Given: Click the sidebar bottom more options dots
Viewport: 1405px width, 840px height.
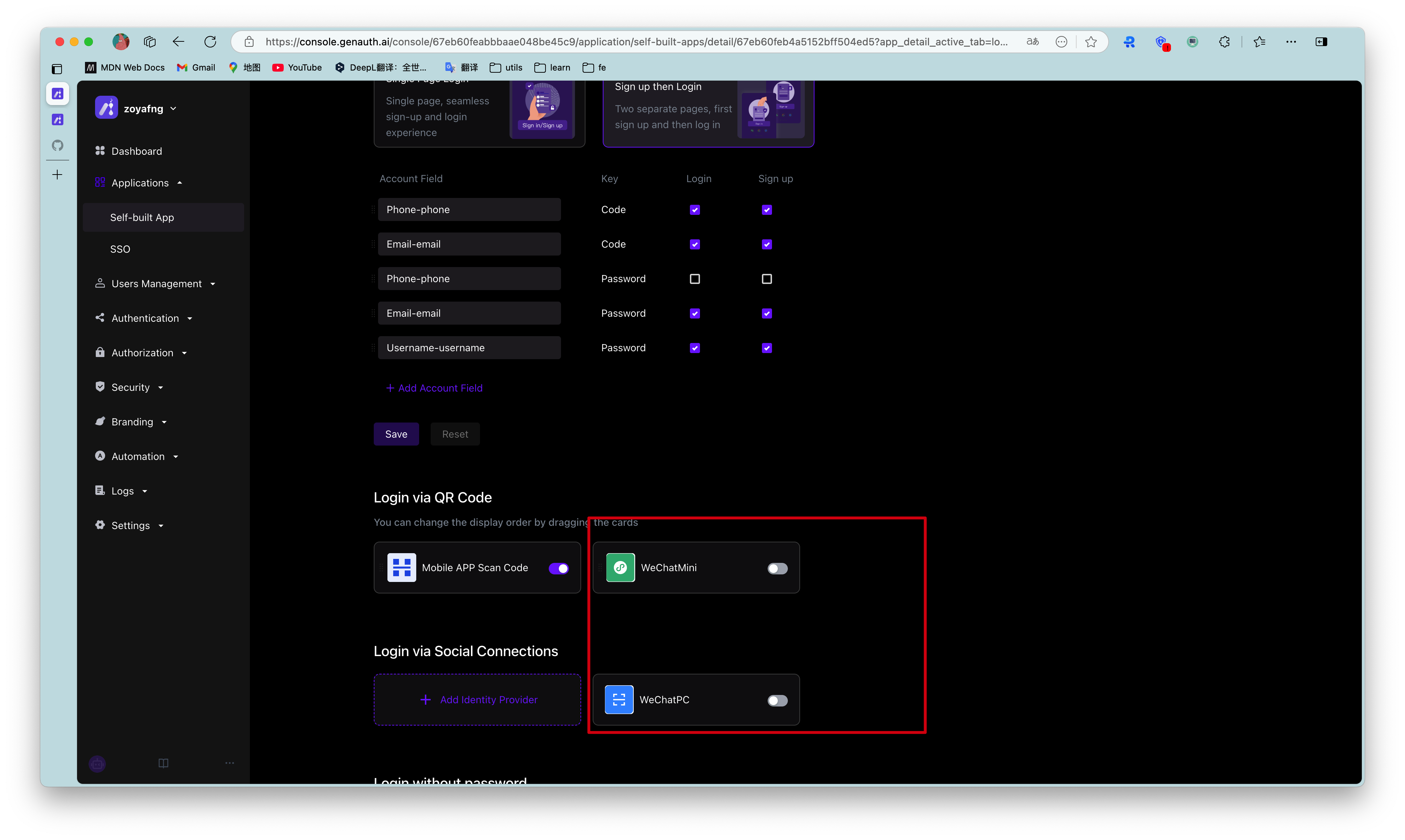Looking at the screenshot, I should point(229,763).
